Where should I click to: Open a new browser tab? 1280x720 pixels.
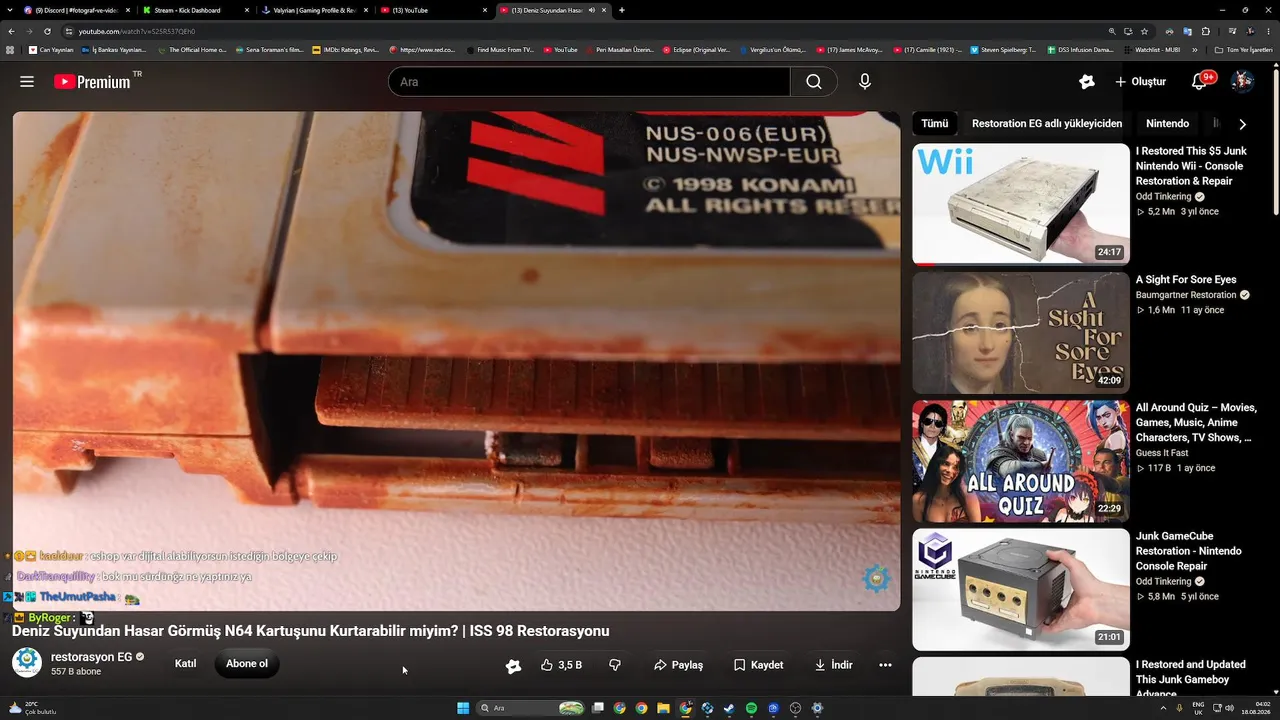point(622,10)
